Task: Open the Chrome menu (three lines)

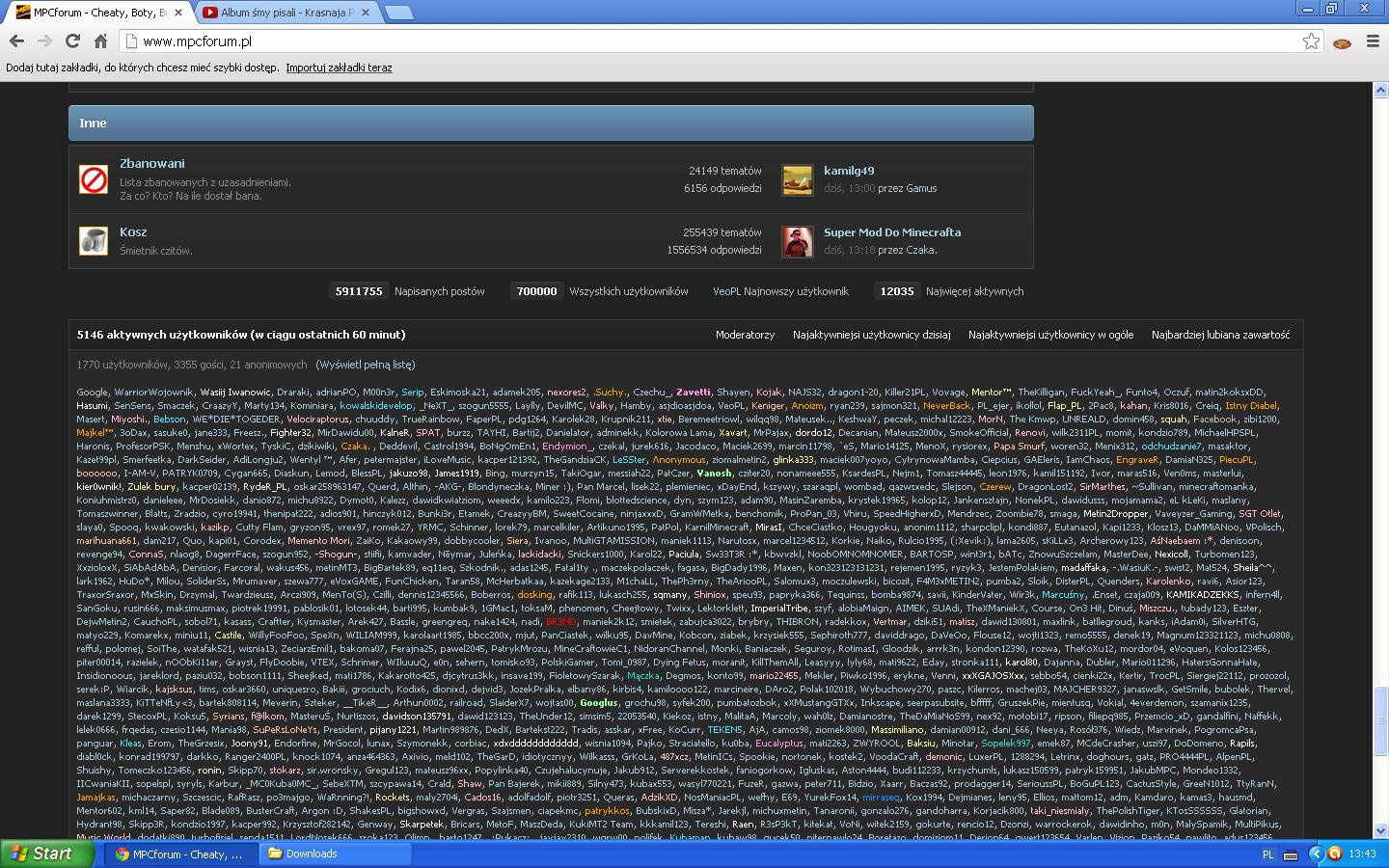Action: 1373,41
